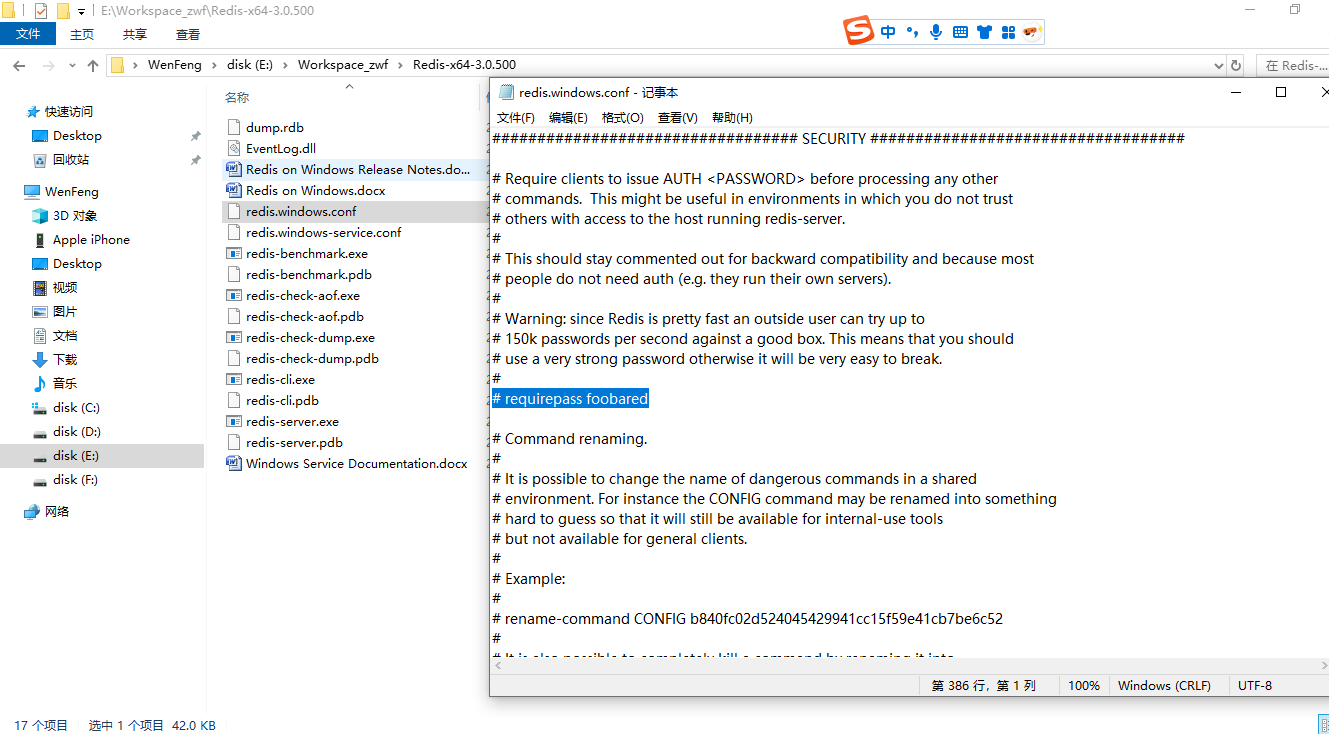Expand the chevron after WenFeng in address bar

214,65
